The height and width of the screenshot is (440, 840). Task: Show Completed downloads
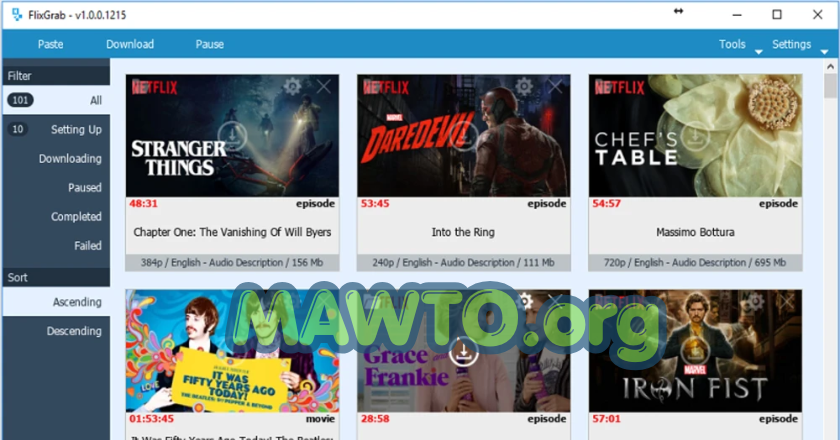click(x=56, y=217)
